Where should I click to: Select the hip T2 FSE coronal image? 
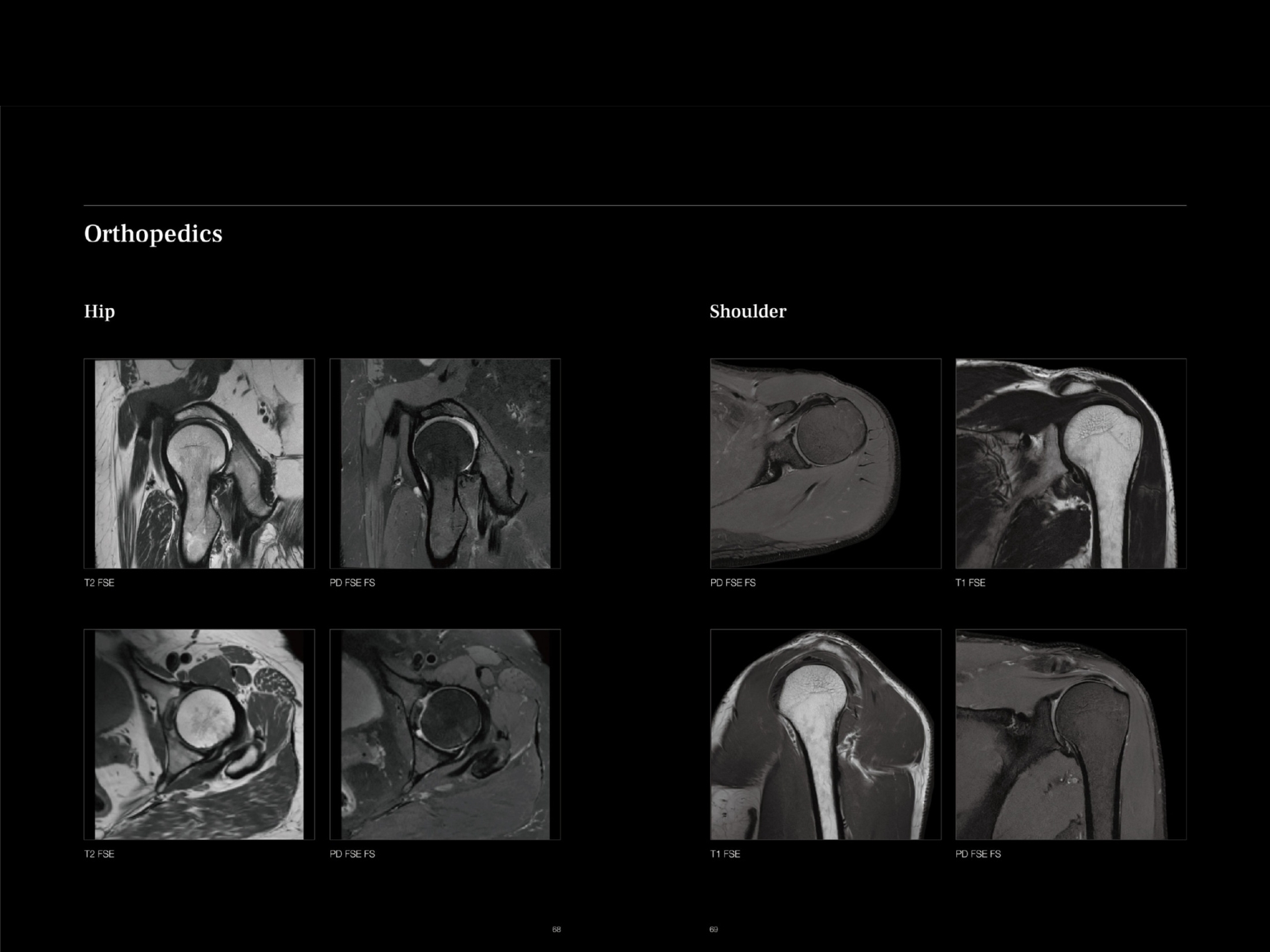pos(198,463)
